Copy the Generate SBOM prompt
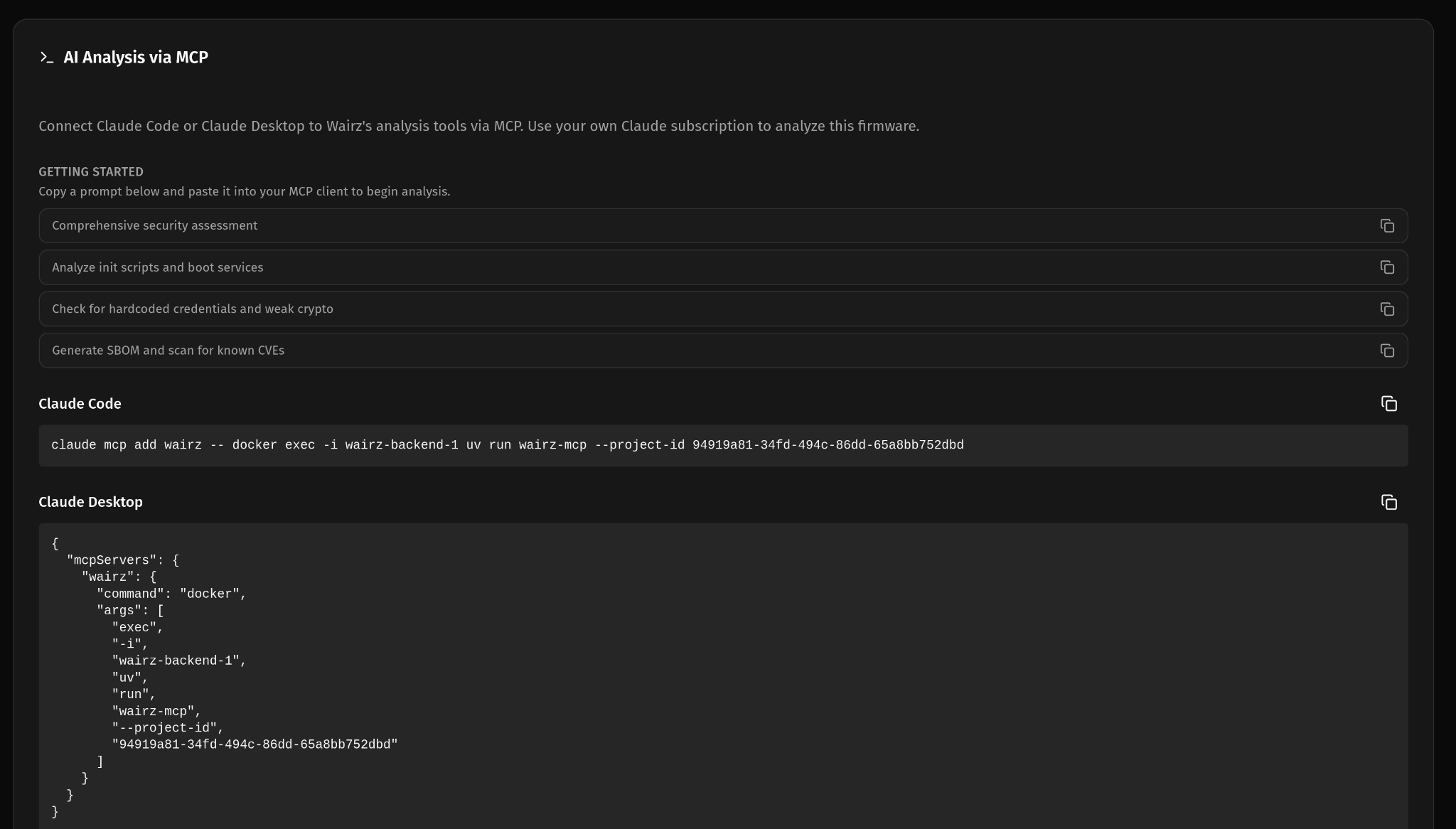 click(x=1387, y=351)
